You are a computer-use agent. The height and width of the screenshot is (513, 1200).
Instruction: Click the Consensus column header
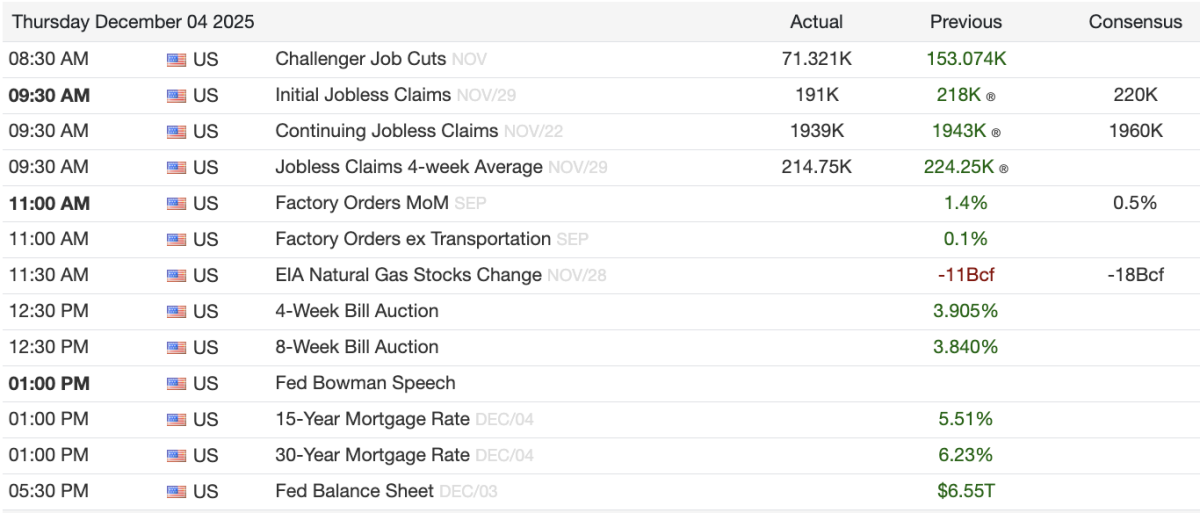click(1135, 22)
